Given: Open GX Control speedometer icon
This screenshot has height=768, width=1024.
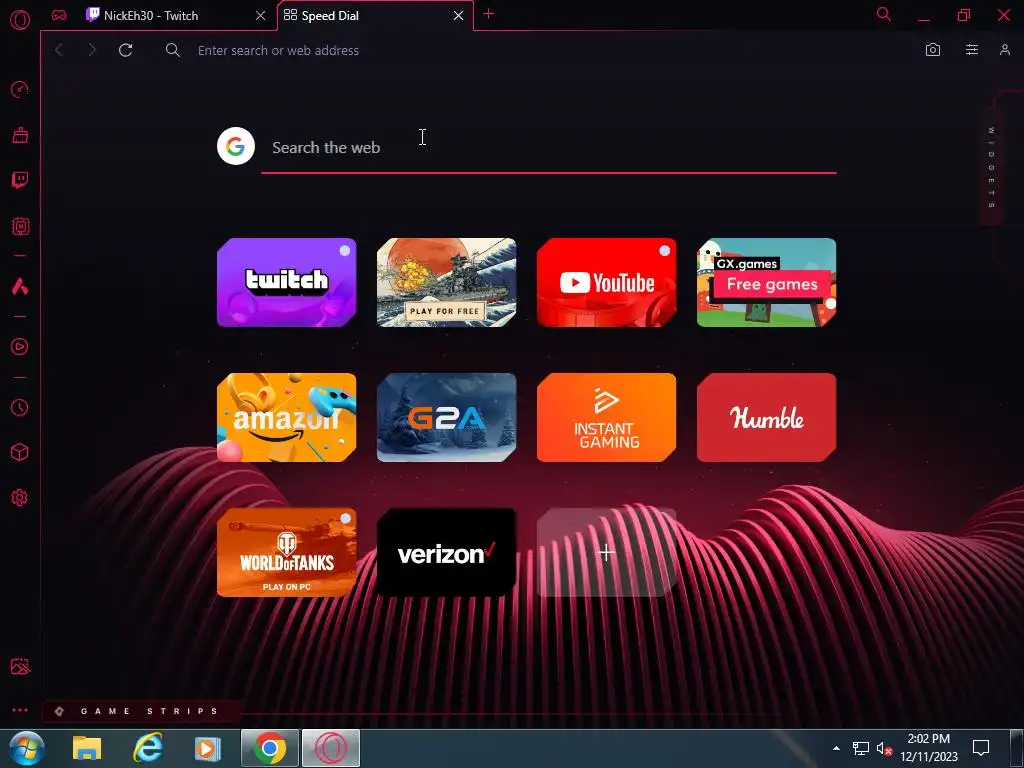Looking at the screenshot, I should pos(20,89).
